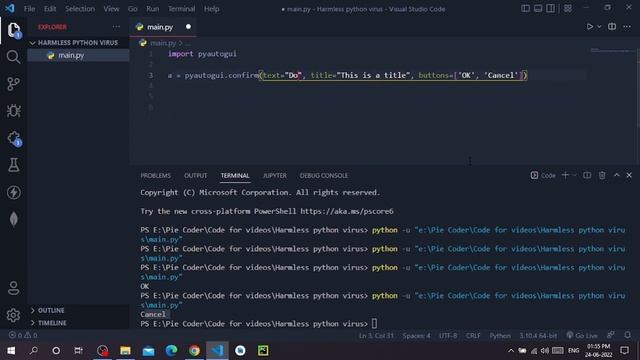
Task: Switch to the Debug Console tab
Action: (x=324, y=176)
